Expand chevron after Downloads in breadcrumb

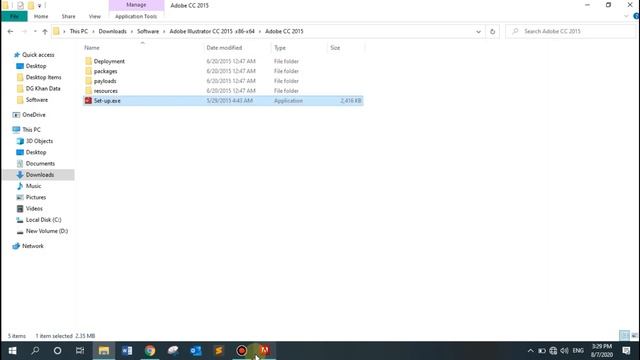[132, 31]
